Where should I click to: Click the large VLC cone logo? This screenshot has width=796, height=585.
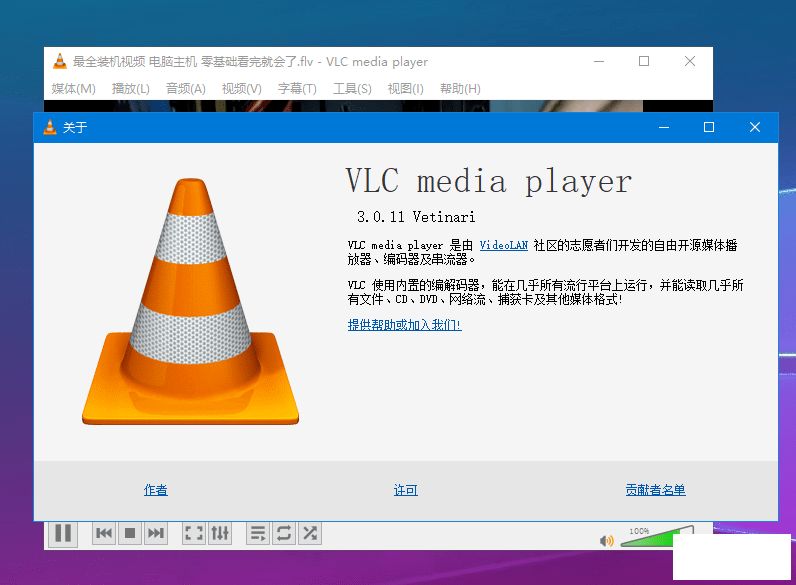[190, 302]
